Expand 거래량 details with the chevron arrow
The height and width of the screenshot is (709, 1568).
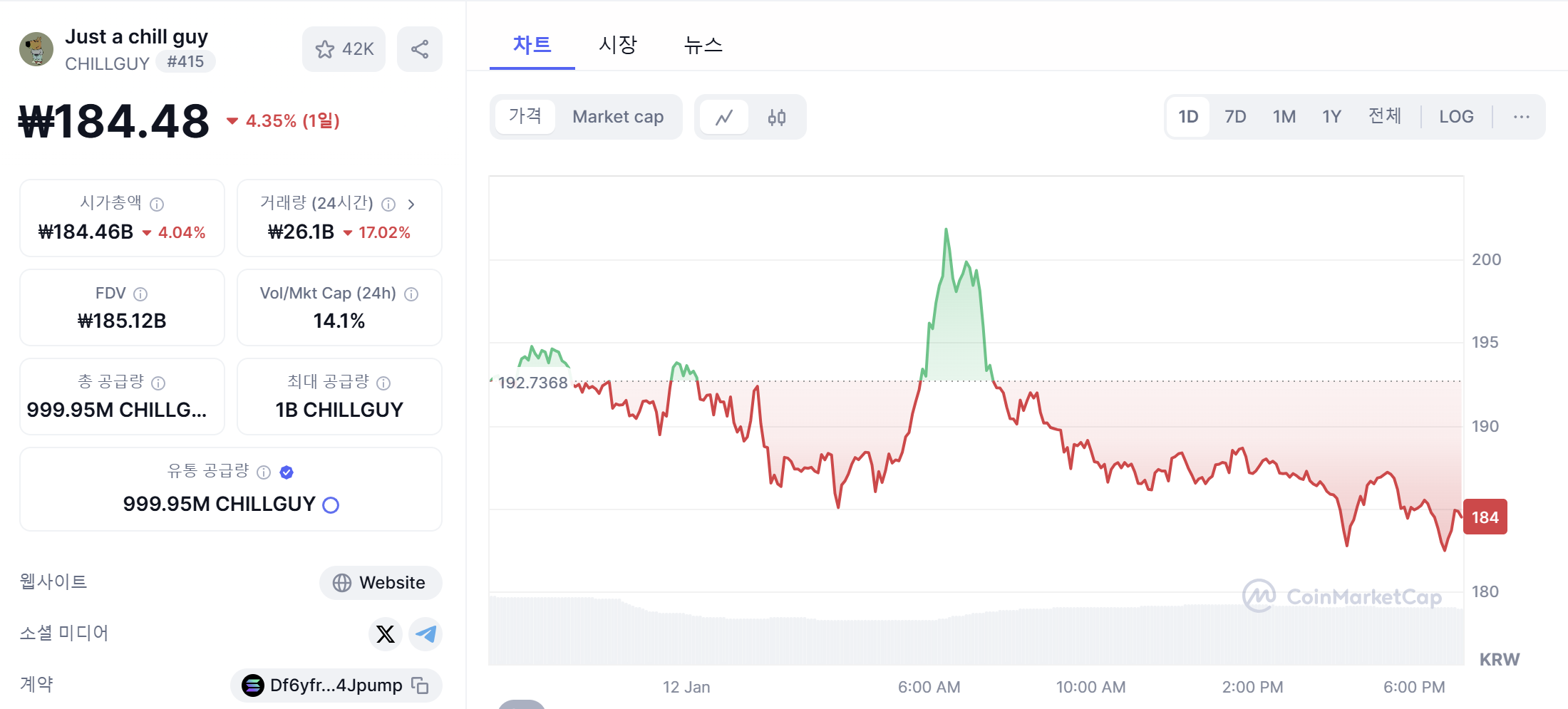(x=411, y=205)
